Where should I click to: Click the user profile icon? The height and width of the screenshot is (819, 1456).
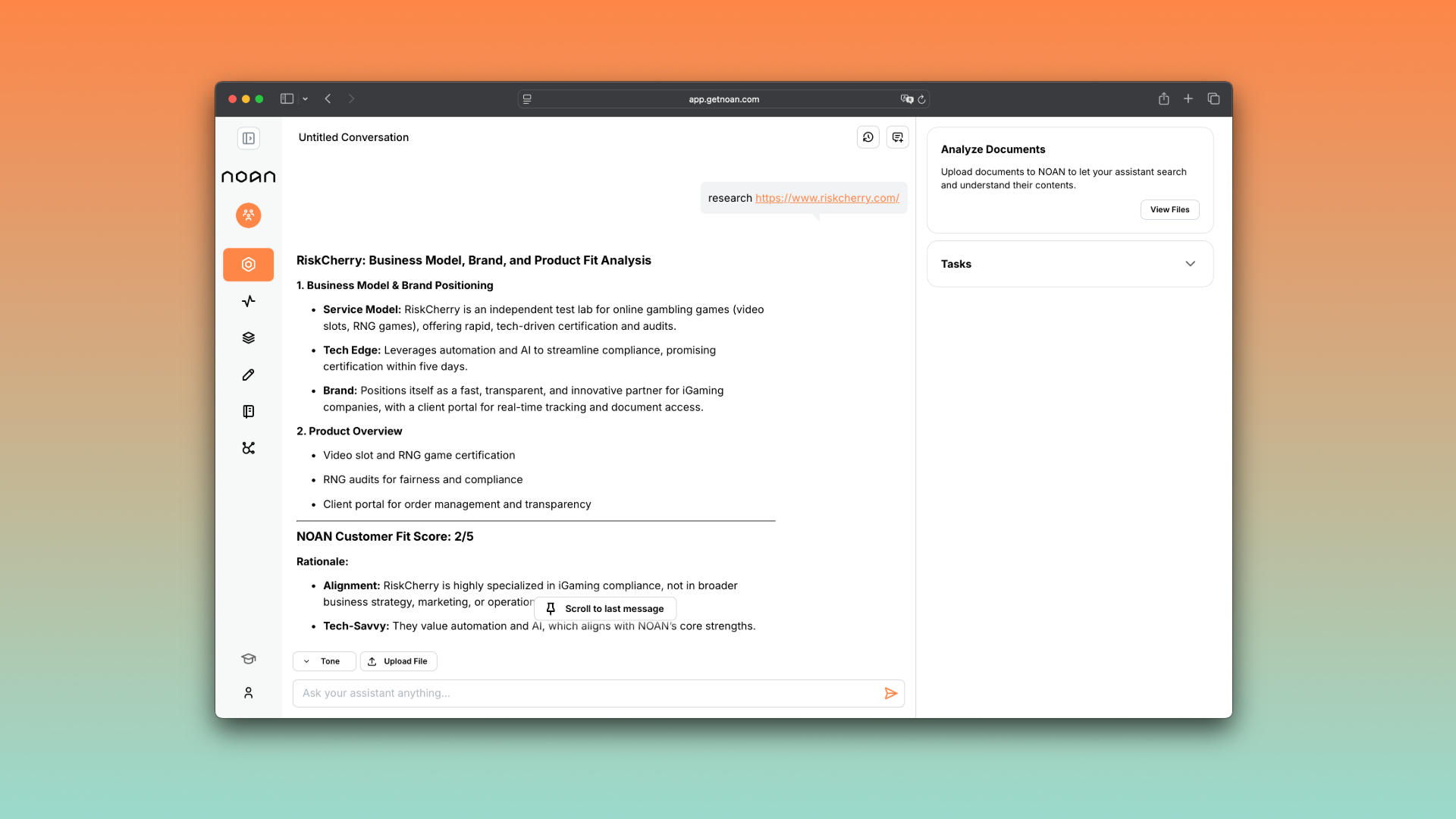(248, 693)
